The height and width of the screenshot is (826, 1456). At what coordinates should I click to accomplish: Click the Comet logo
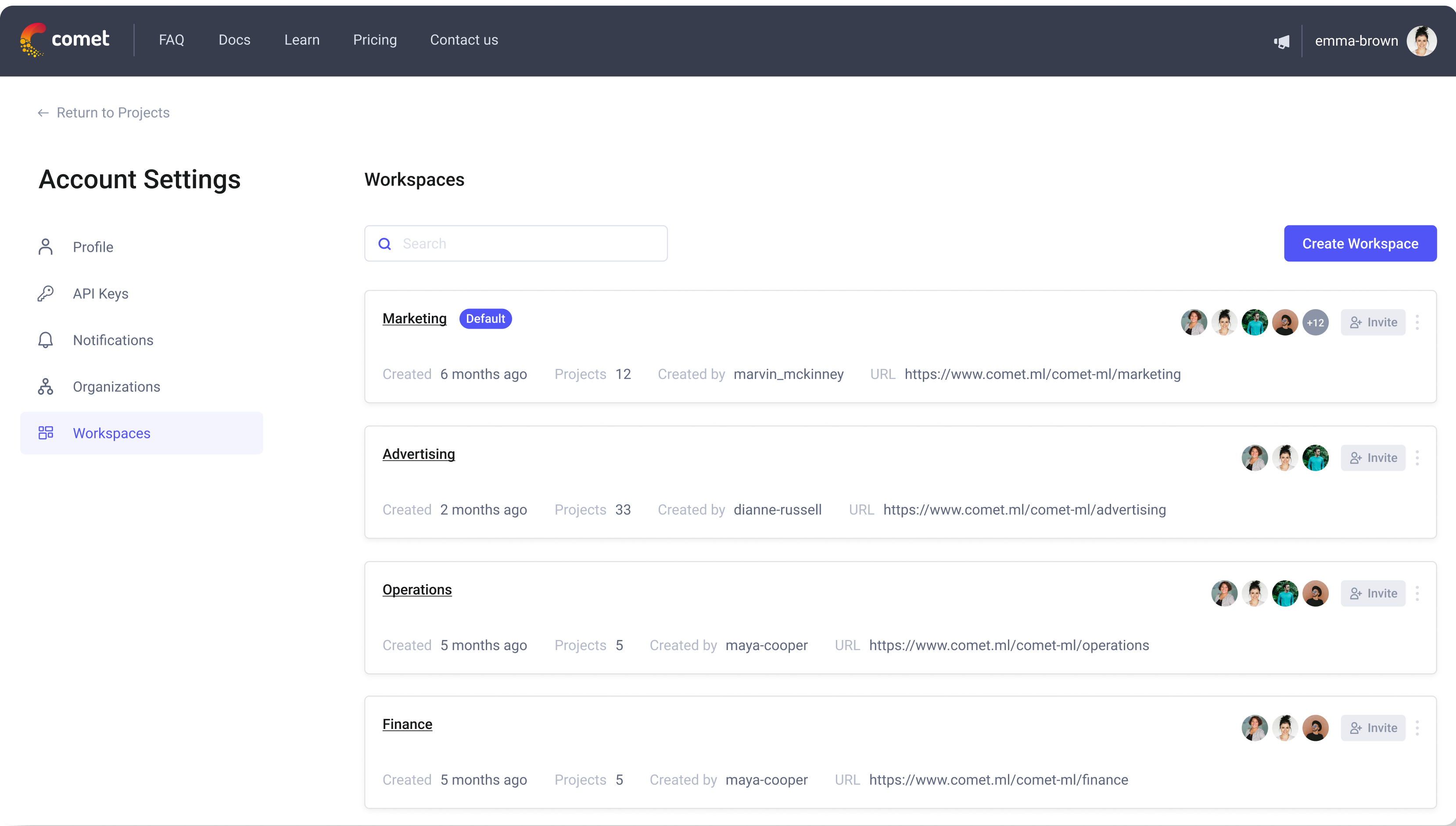(65, 40)
